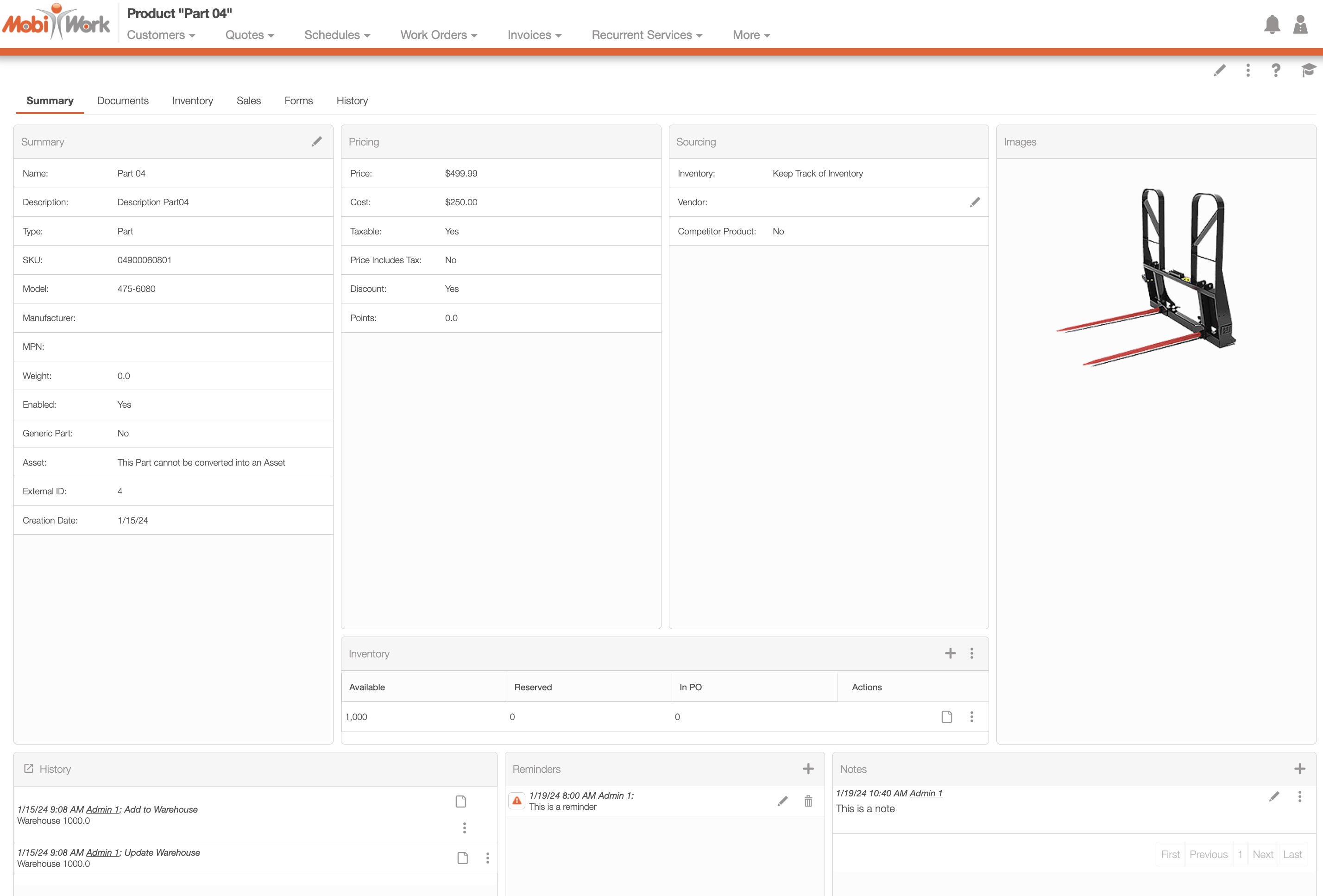Expand the Customers dropdown menu

coord(161,35)
